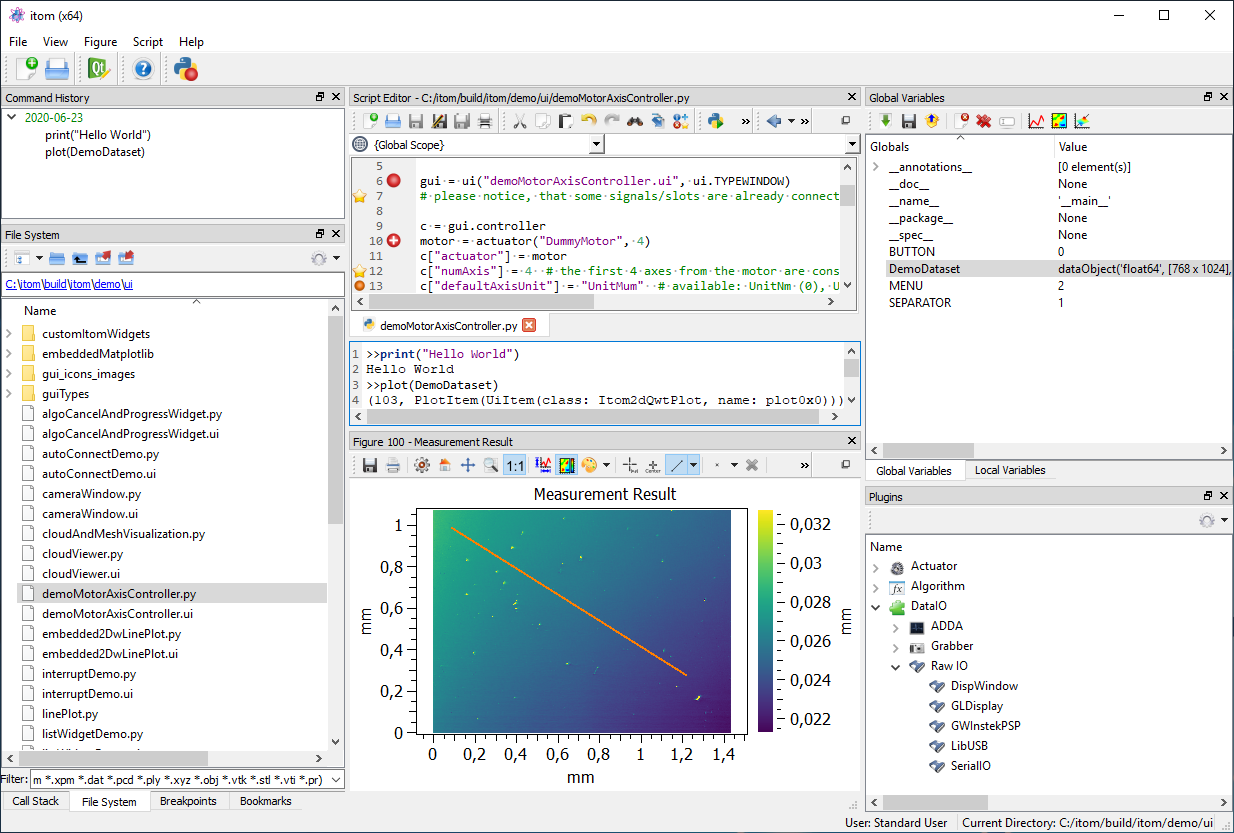Expand the customItomWidgets folder
The image size is (1234, 833).
10,334
